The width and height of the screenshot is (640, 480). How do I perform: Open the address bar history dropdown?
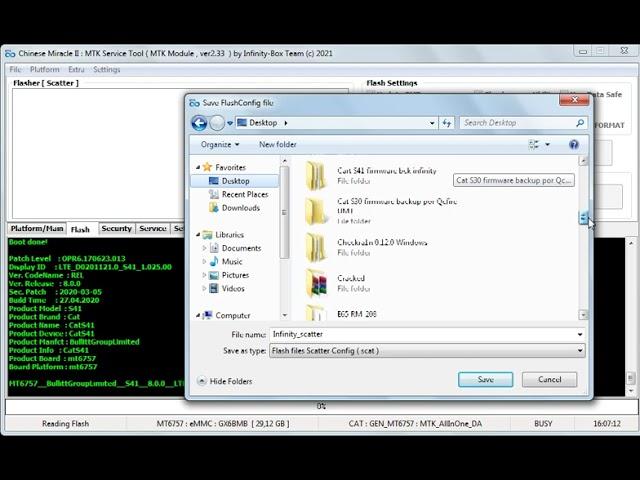pos(432,123)
